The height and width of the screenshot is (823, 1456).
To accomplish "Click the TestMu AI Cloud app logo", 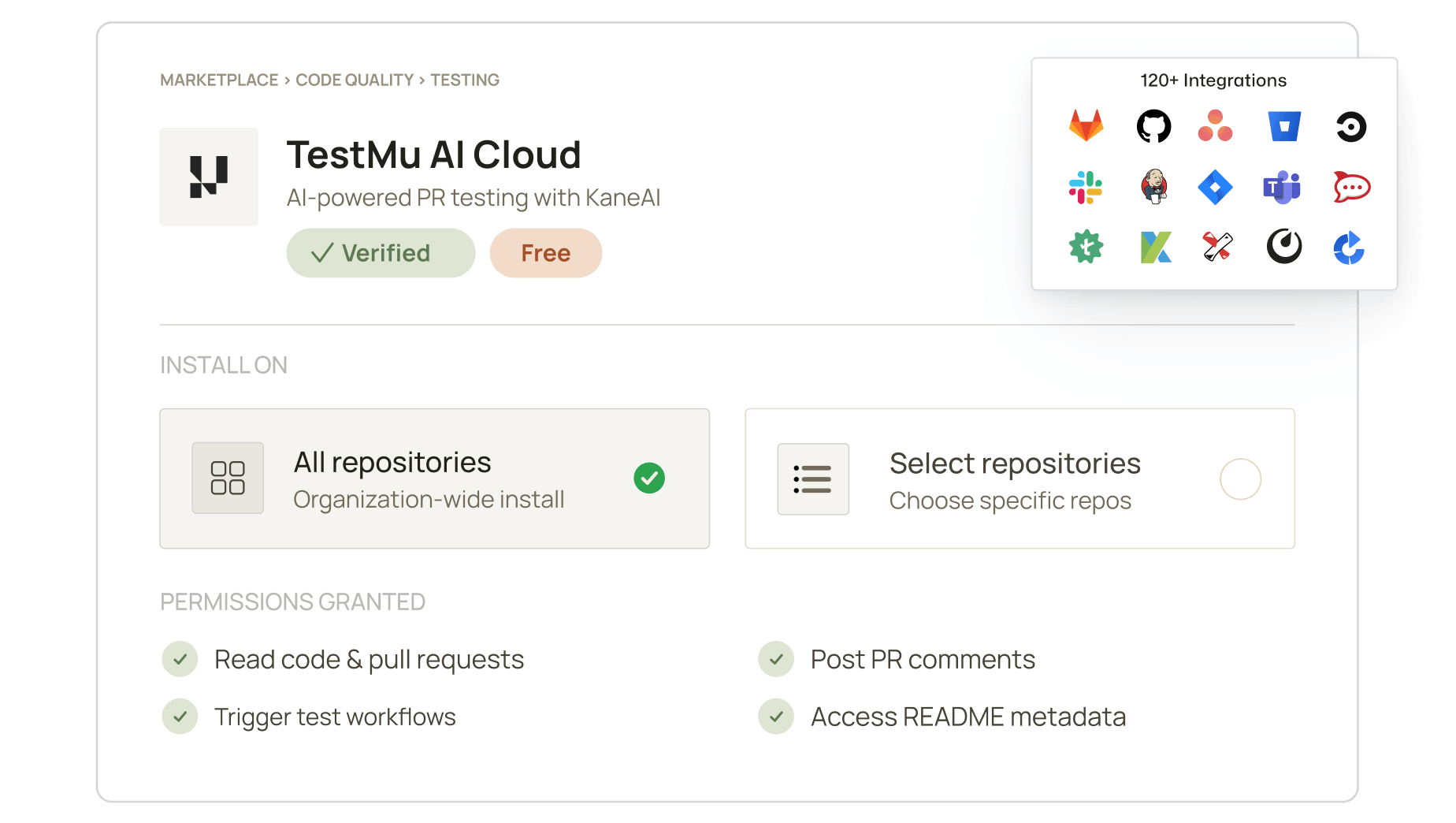I will 209,177.
